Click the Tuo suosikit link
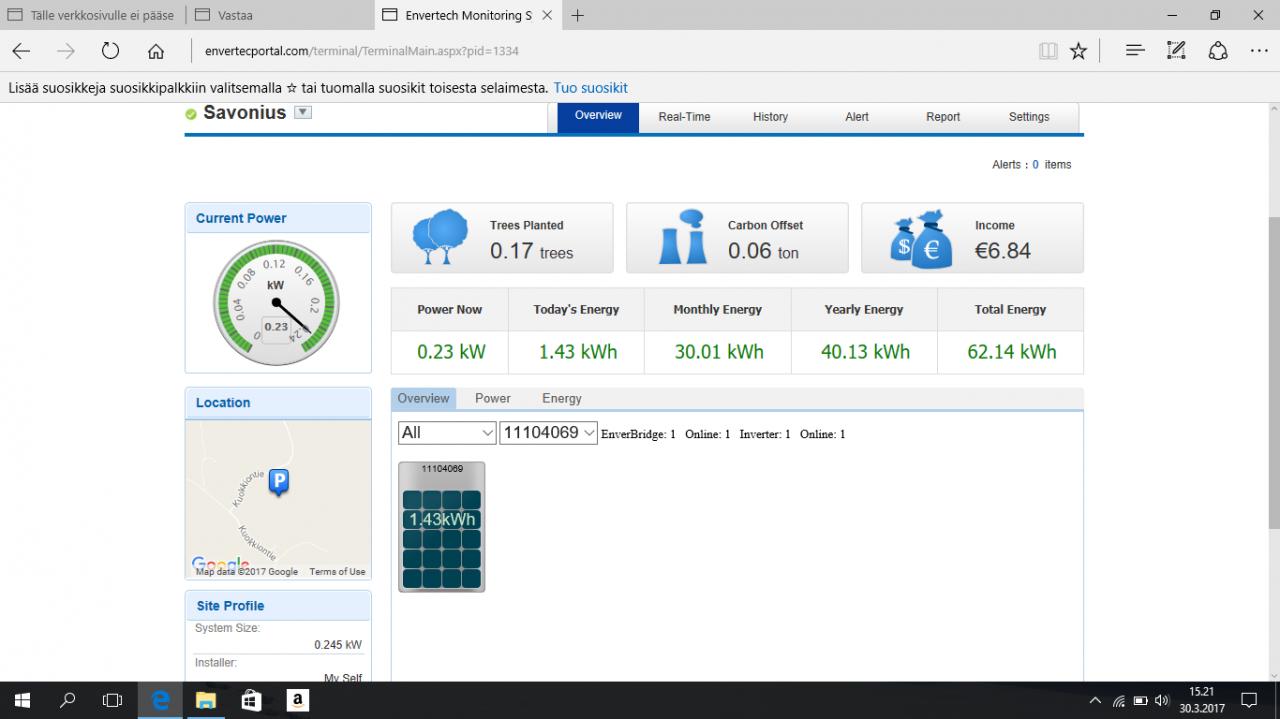Screen dimensions: 1280x719 tap(591, 88)
